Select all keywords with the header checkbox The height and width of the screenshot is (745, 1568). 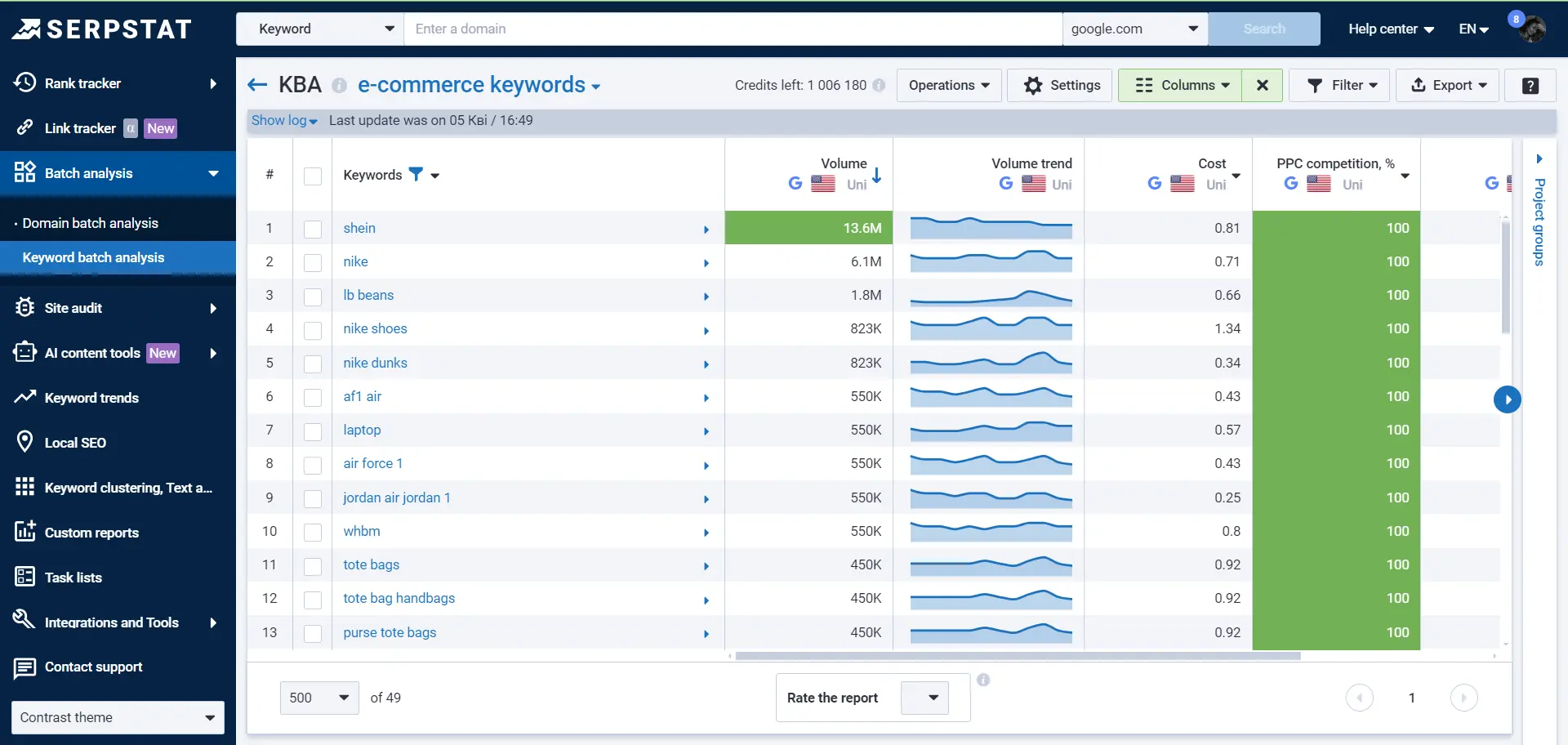pyautogui.click(x=313, y=176)
